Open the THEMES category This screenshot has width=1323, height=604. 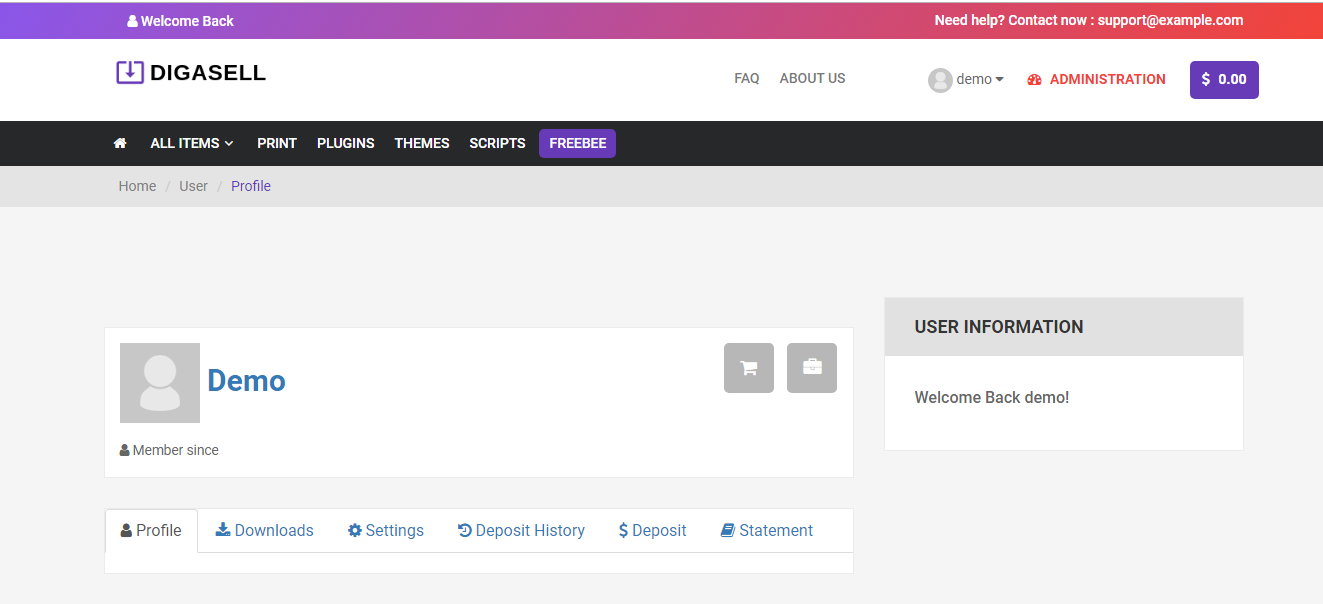point(422,143)
